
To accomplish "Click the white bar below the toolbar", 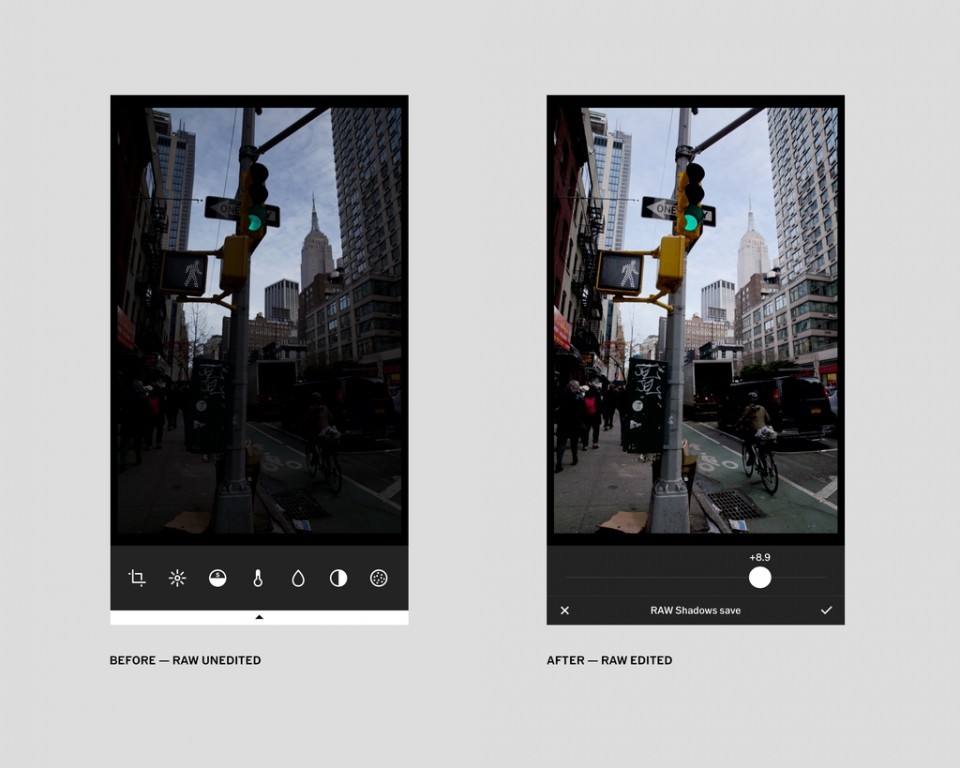I will [x=259, y=617].
